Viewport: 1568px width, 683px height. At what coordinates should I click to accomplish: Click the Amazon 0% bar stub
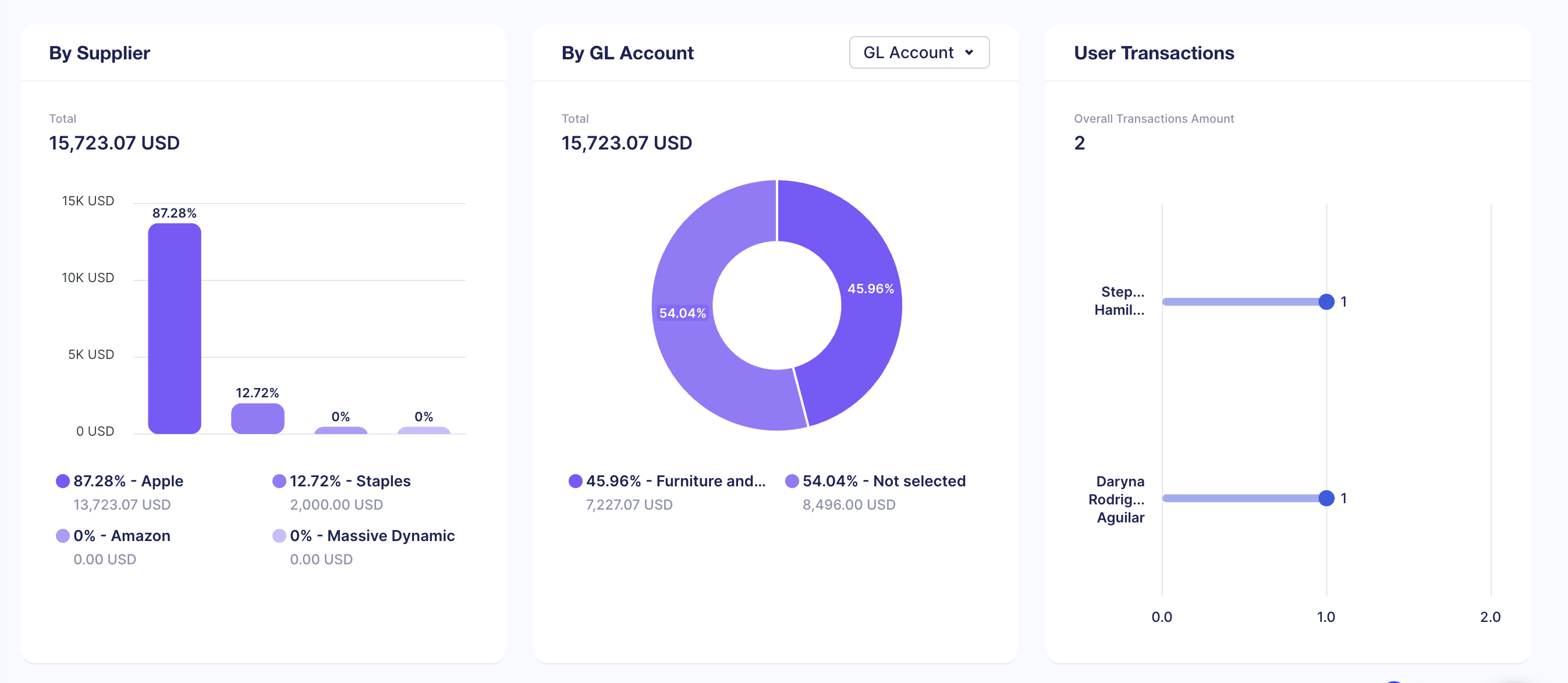[x=340, y=431]
